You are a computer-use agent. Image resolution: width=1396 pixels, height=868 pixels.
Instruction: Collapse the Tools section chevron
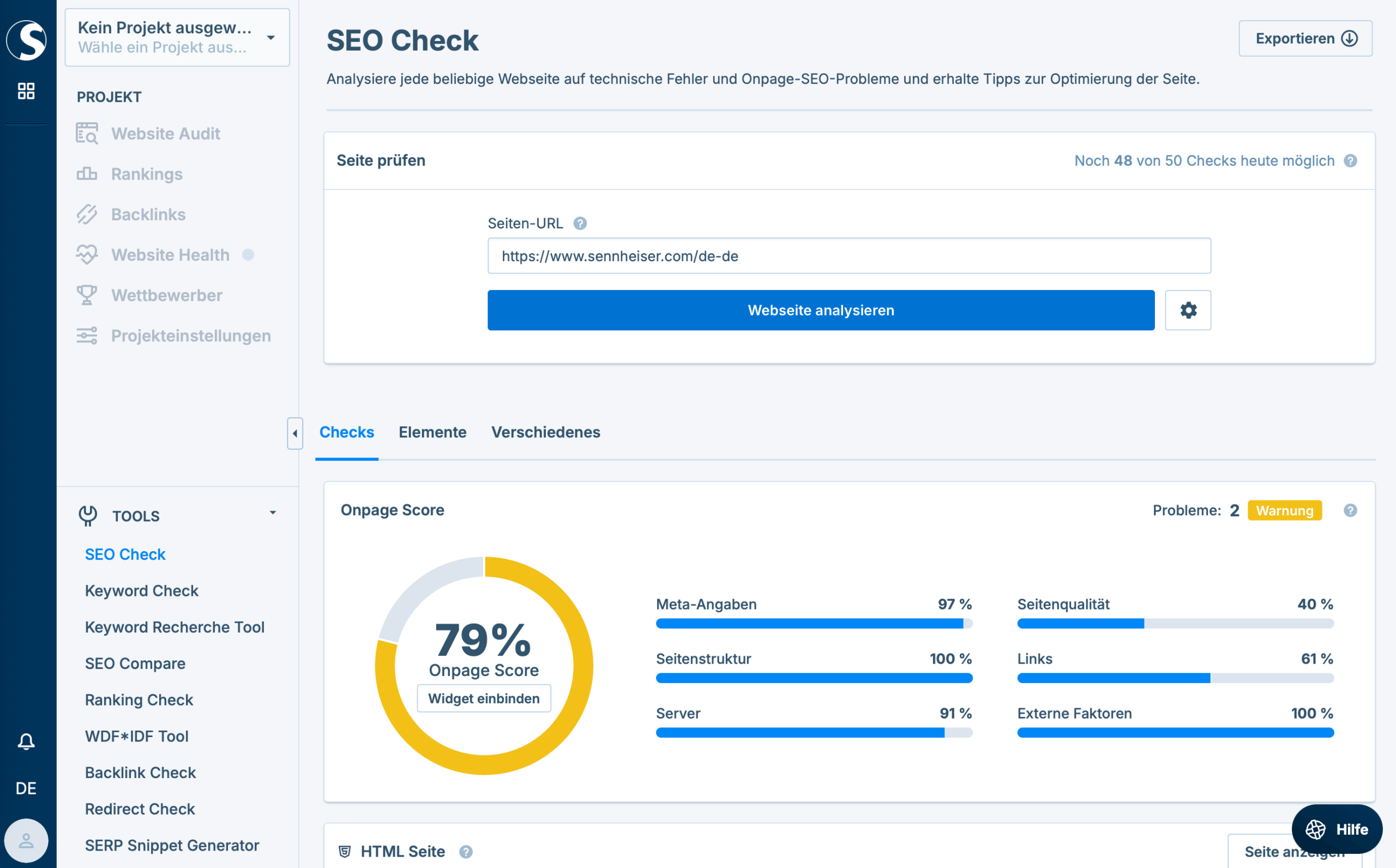coord(273,512)
